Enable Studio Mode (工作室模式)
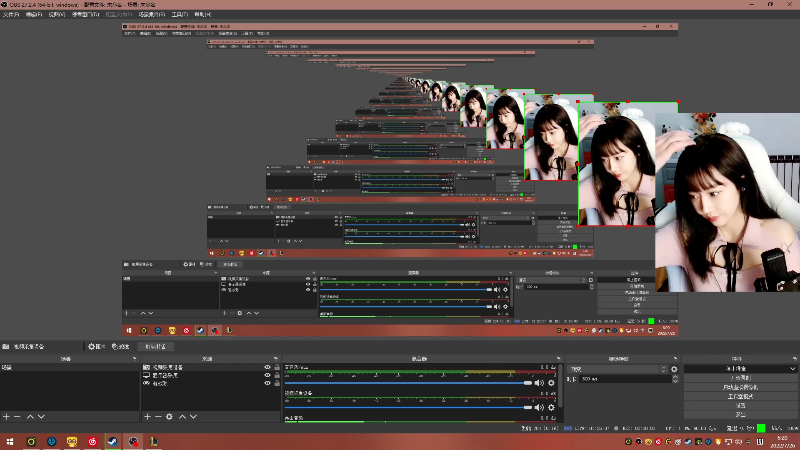Screen dimensions: 800x450 740,396
